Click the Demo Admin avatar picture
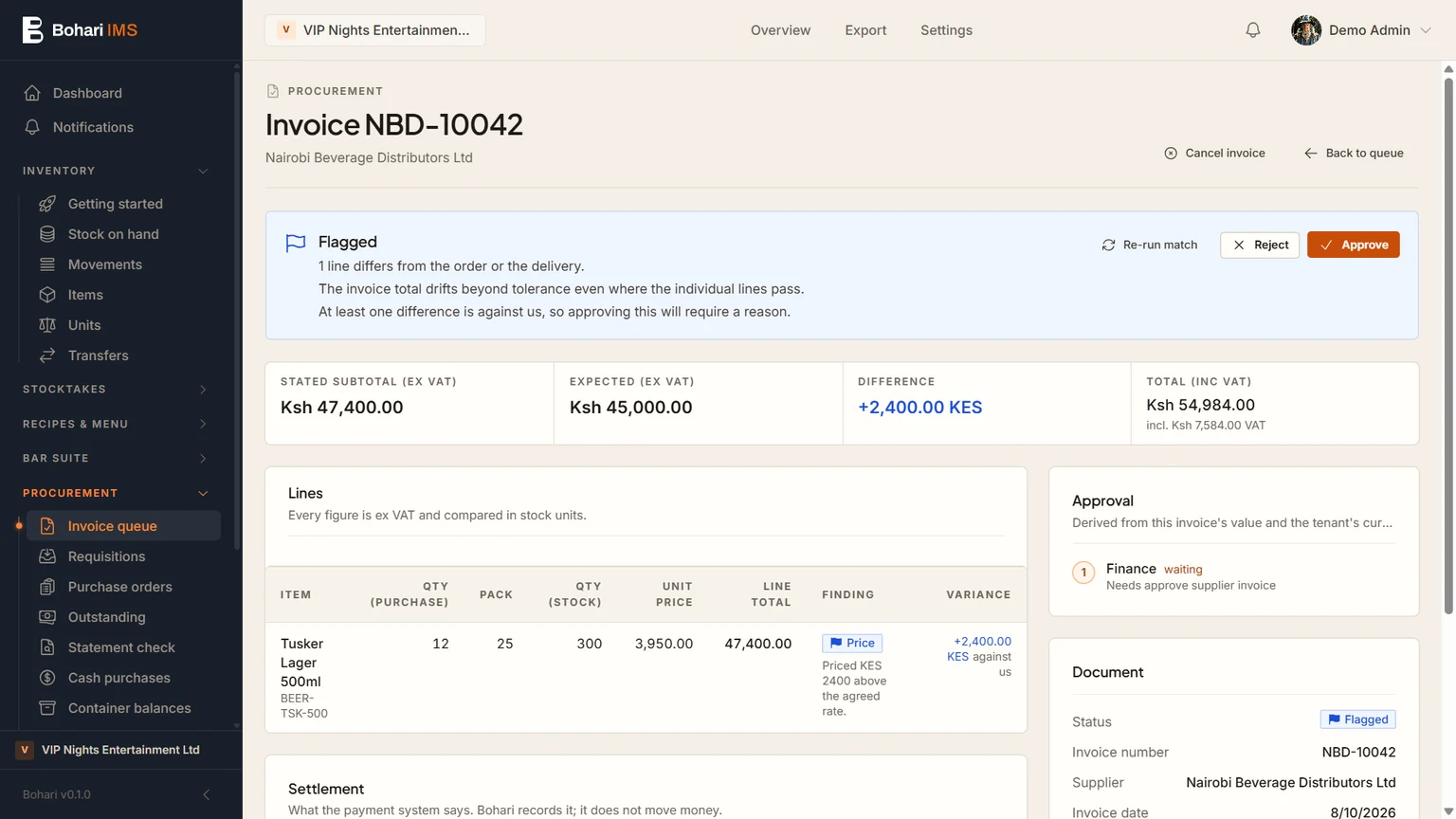The height and width of the screenshot is (819, 1456). coord(1306,30)
